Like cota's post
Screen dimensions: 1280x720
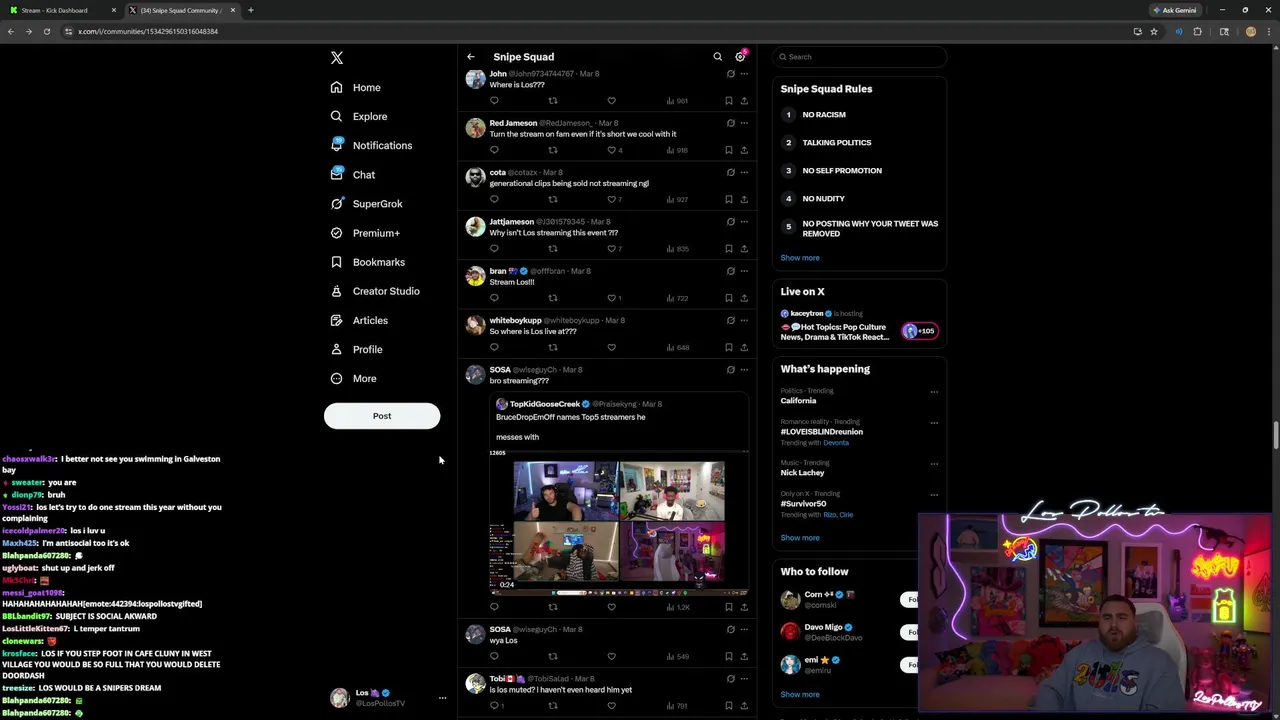(614, 199)
